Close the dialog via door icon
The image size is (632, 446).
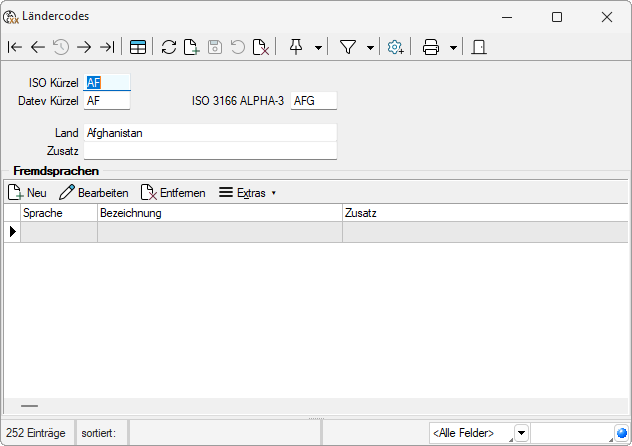click(479, 47)
